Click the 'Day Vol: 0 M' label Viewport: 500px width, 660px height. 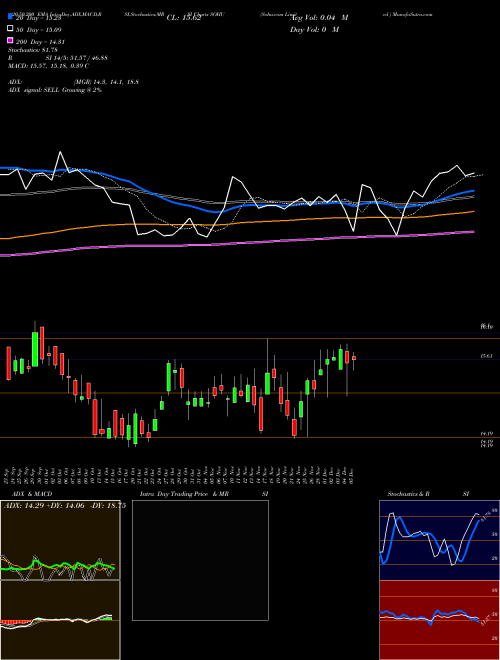314,29
